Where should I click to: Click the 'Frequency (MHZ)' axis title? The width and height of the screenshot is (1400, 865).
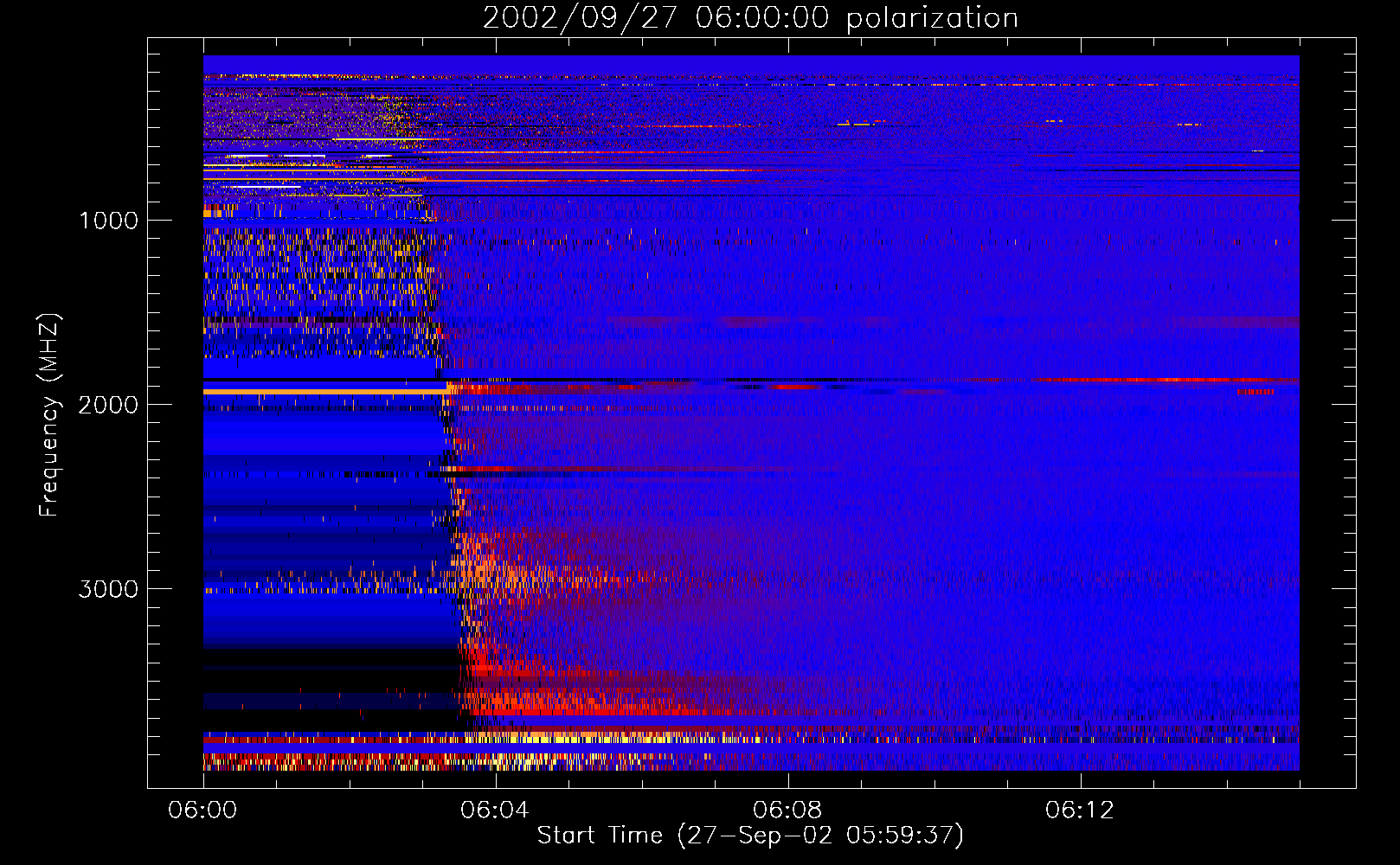coord(50,415)
